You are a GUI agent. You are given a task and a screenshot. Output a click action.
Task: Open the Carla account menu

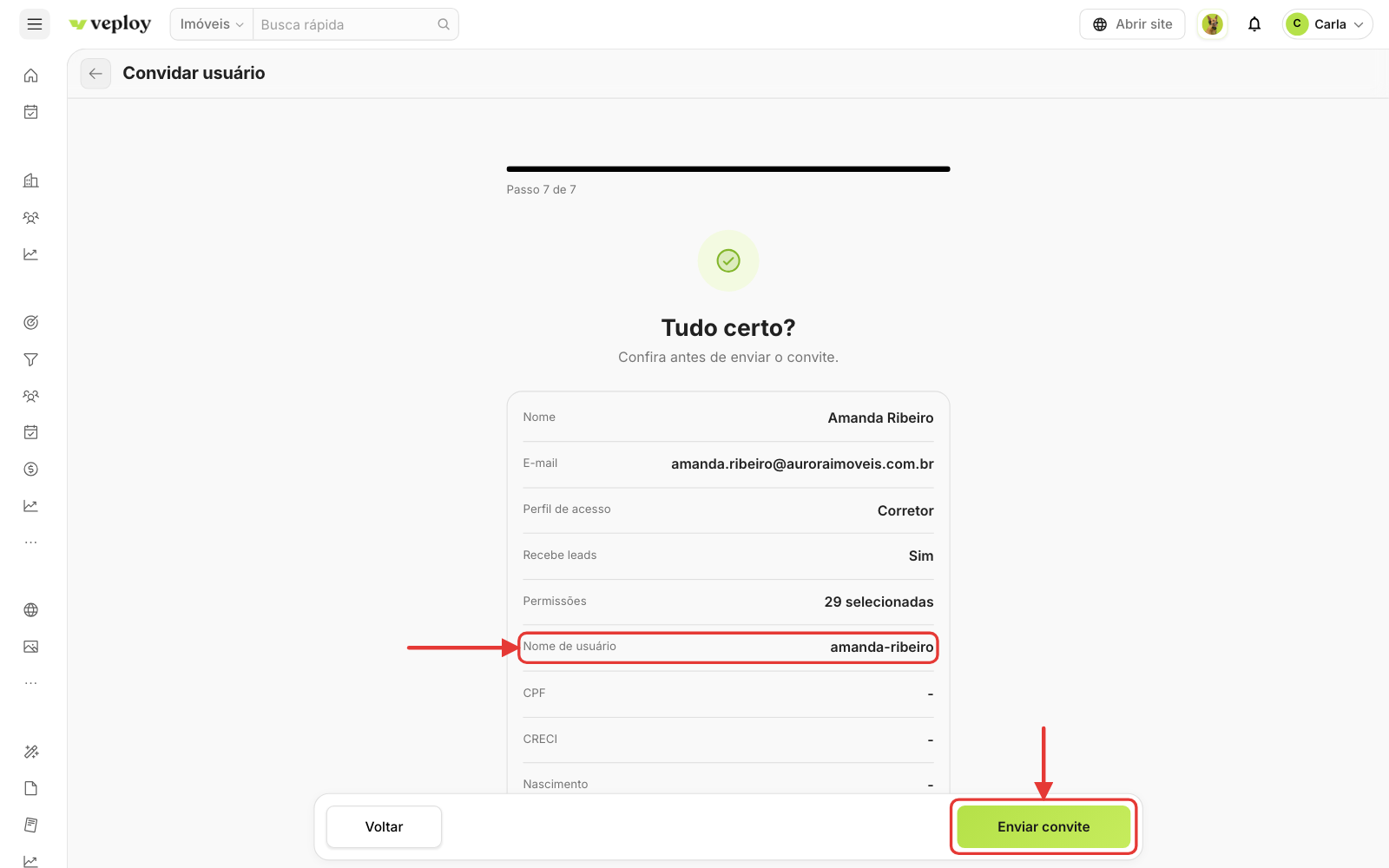tap(1327, 24)
